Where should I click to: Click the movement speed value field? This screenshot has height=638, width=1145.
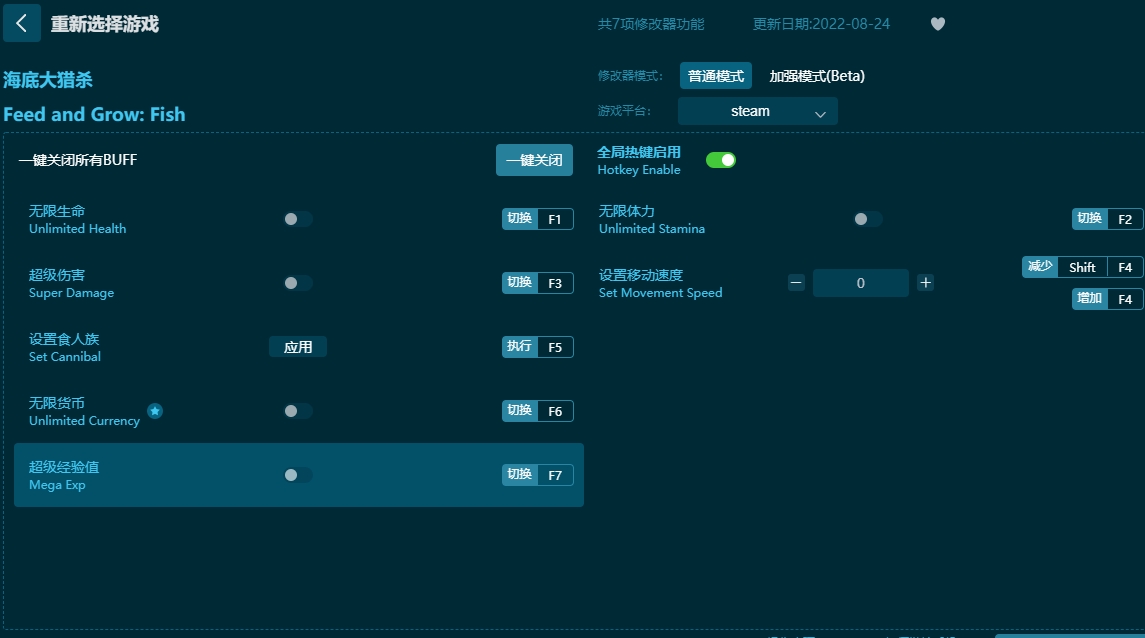861,283
